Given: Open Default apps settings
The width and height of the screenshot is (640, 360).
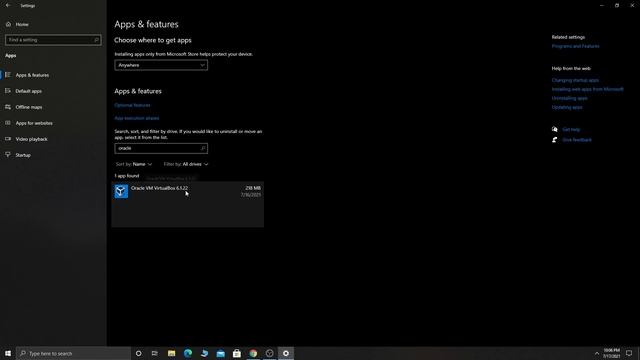Looking at the screenshot, I should pos(29,91).
